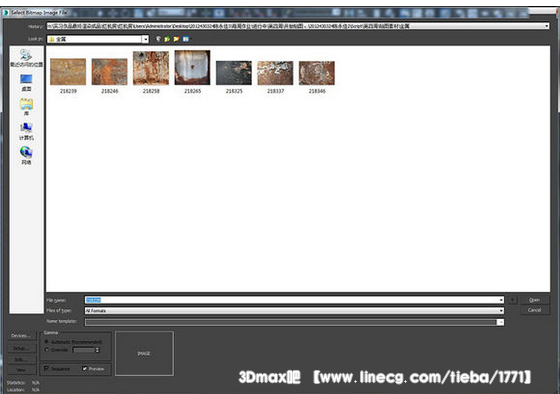Screen dimensions: 560x394
Task: Open Computer (计算机) in the sidebar
Action: [26, 131]
